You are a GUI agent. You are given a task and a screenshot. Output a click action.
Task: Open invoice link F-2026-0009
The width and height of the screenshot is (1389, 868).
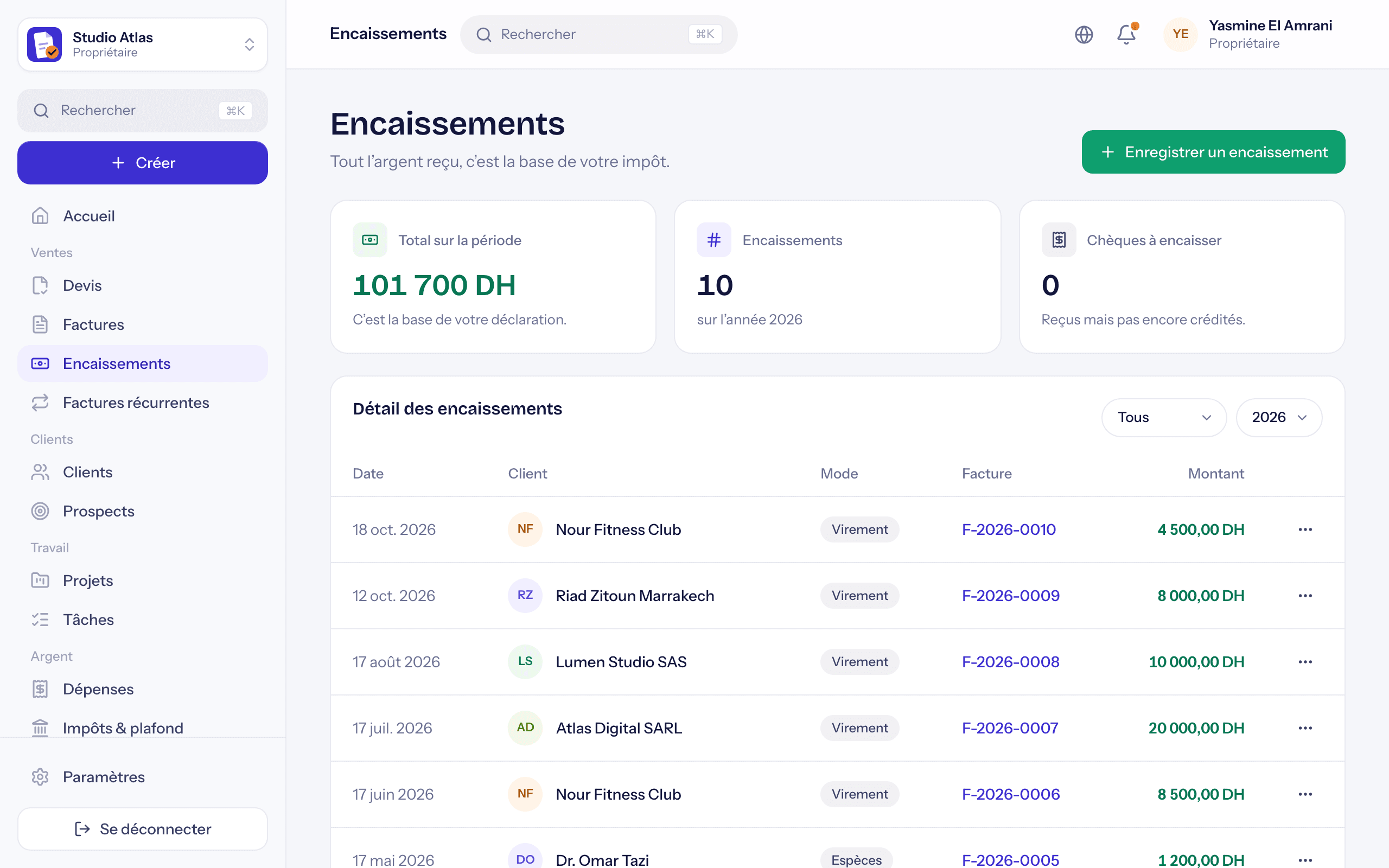[1011, 595]
